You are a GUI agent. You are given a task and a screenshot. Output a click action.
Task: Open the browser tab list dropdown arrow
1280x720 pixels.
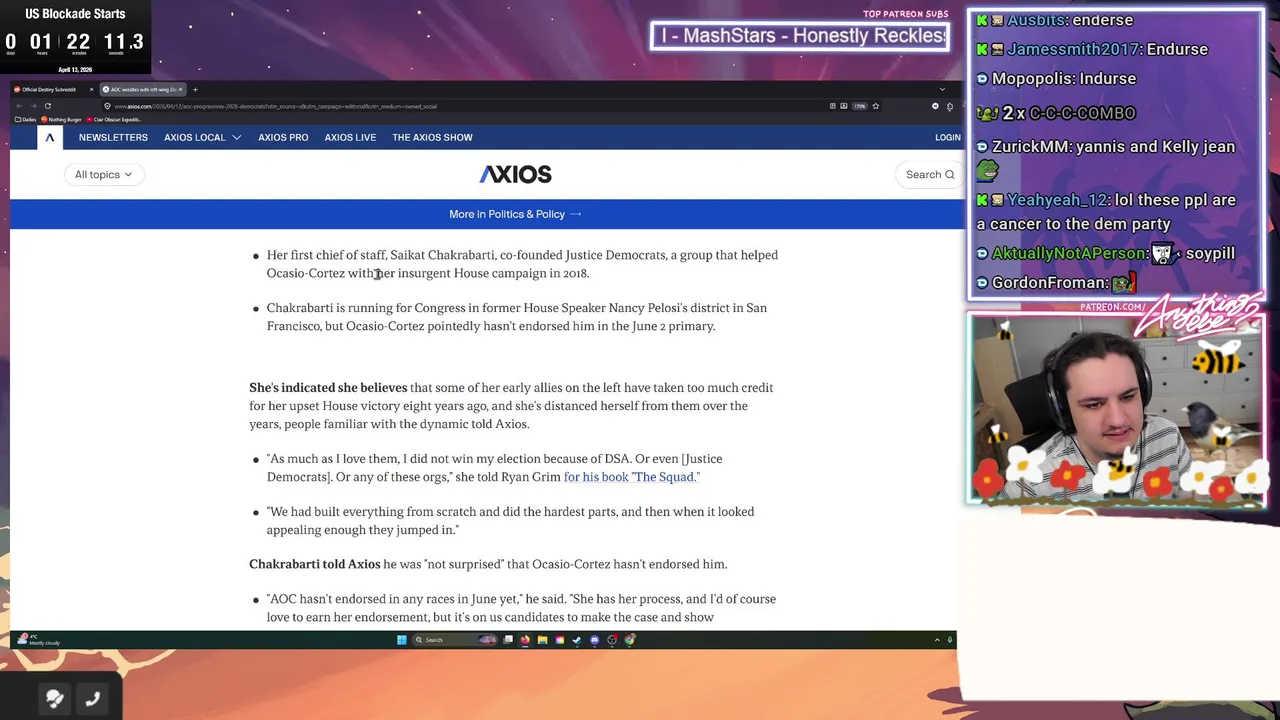click(942, 89)
